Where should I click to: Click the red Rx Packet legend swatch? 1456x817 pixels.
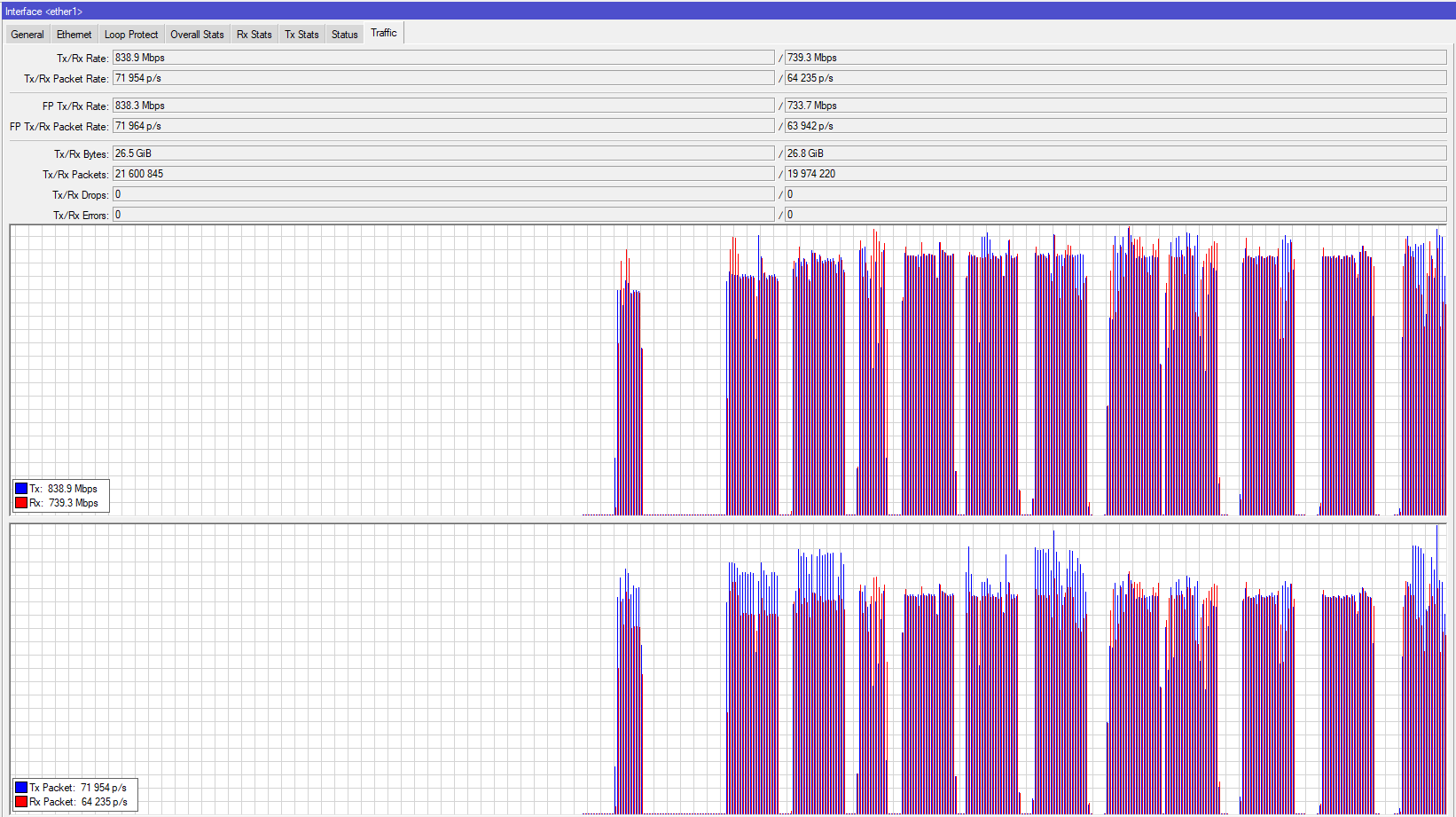pyautogui.click(x=21, y=802)
